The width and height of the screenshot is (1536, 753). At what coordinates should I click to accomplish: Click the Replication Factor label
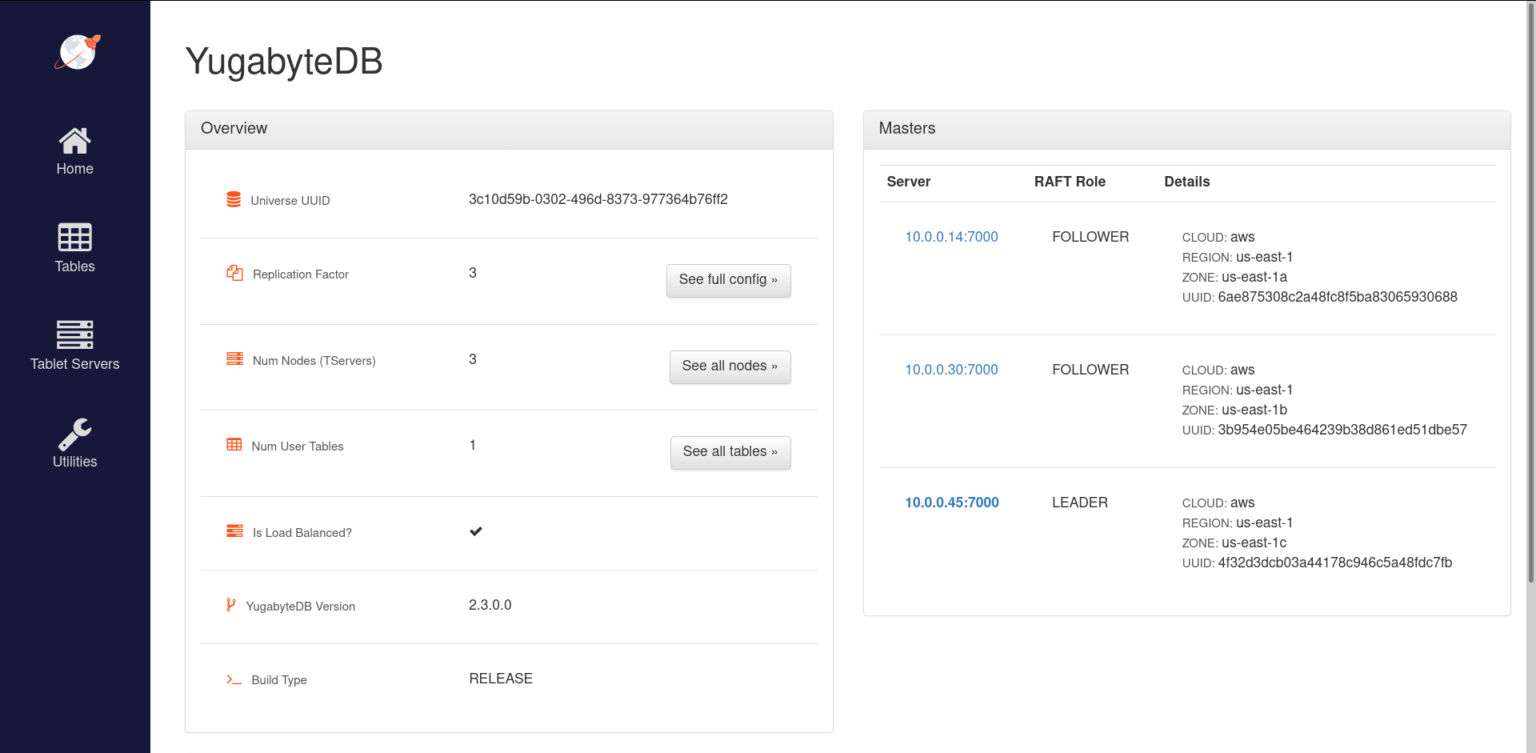[x=301, y=274]
